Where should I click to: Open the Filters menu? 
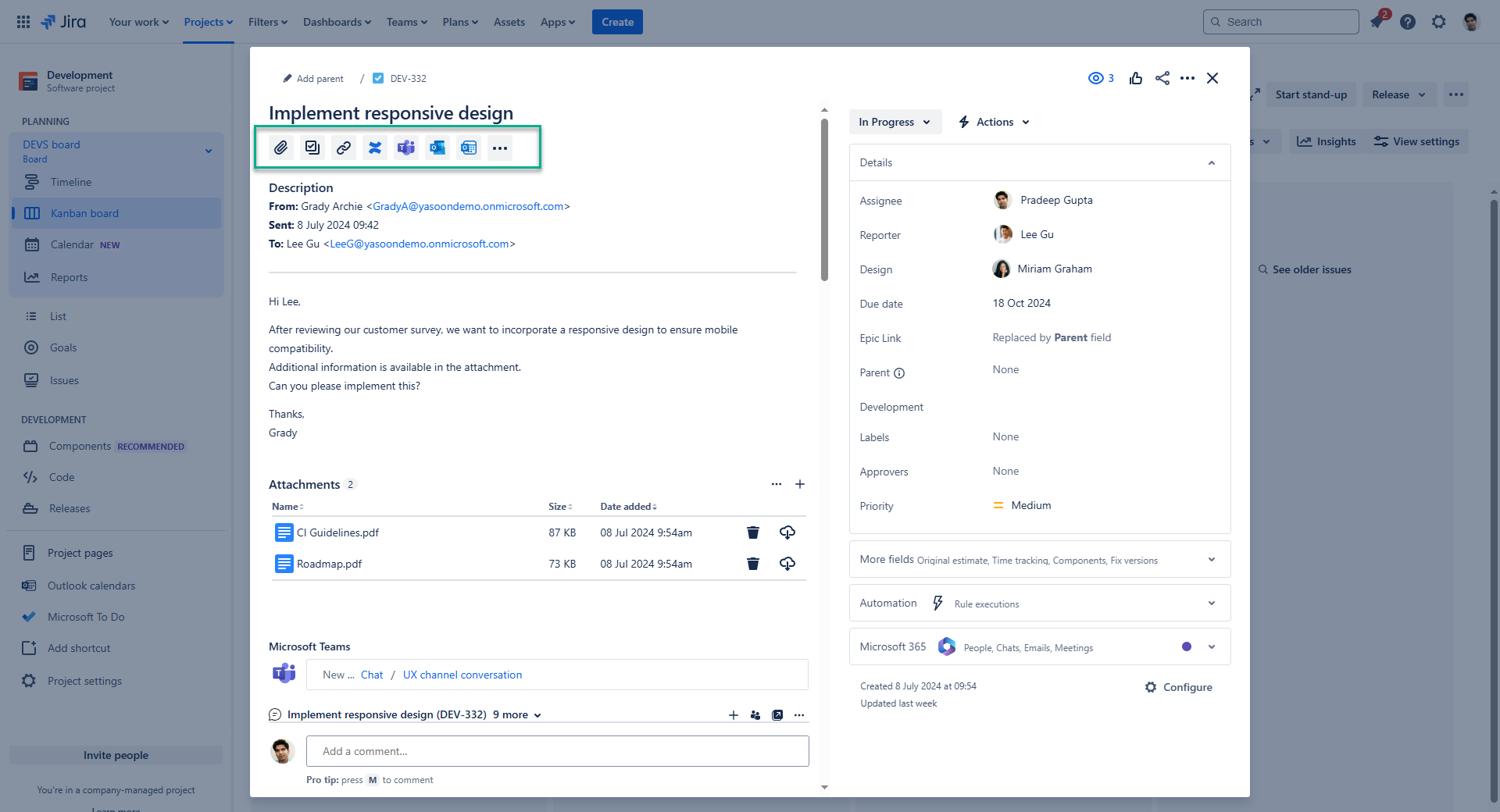pyautogui.click(x=268, y=22)
